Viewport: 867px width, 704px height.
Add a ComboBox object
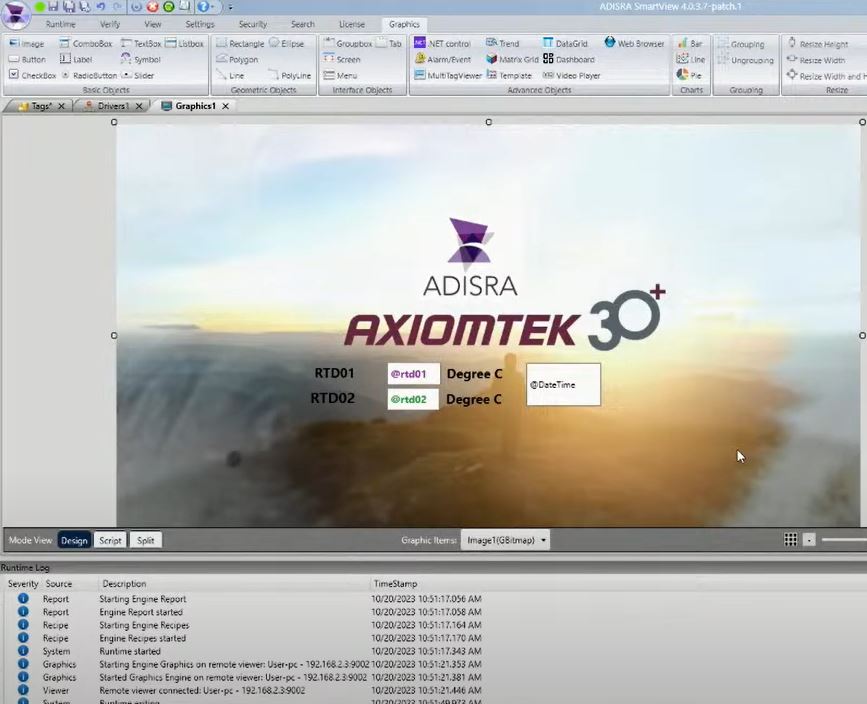86,43
